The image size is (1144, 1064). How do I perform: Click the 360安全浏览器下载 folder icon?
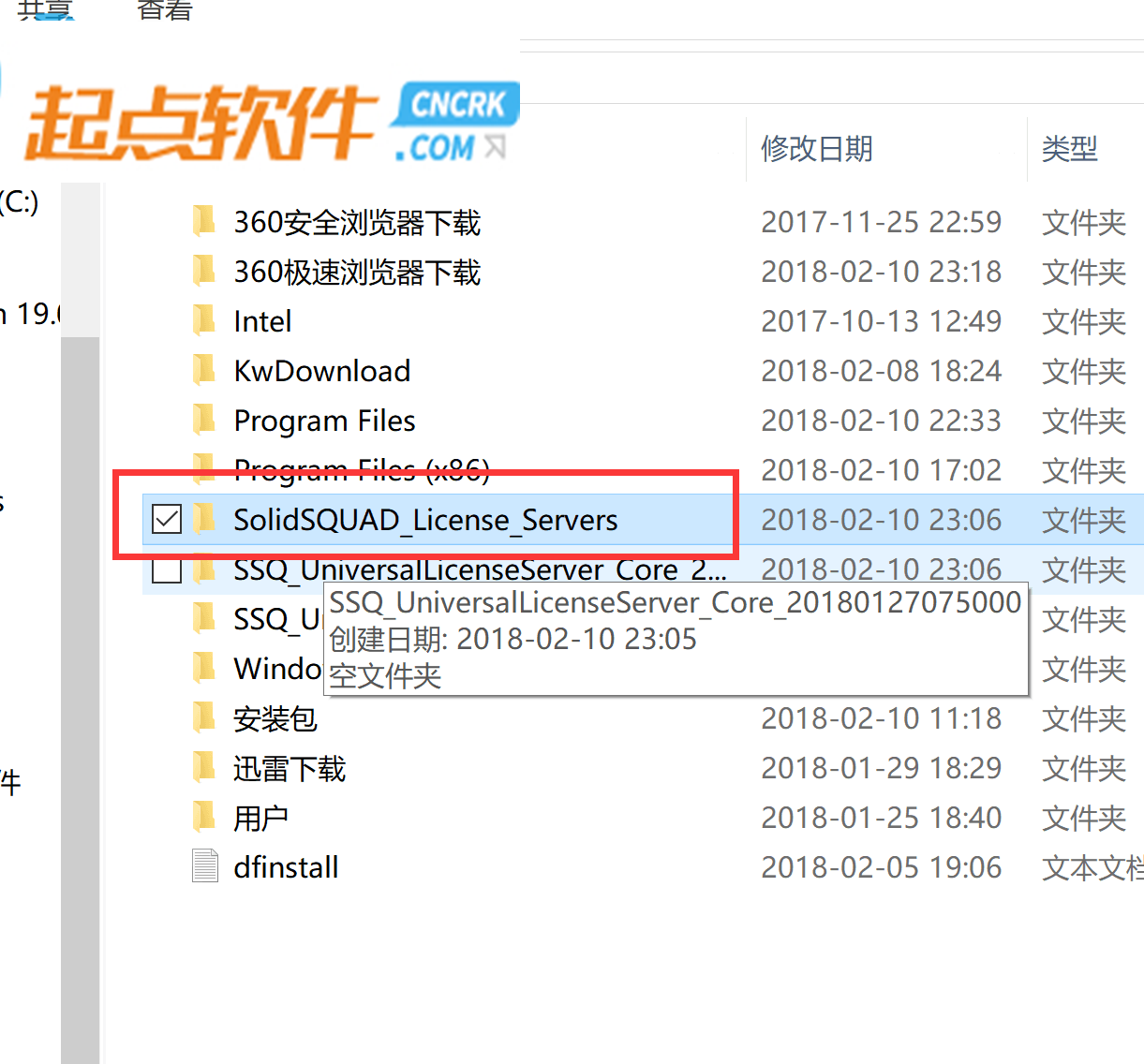[204, 222]
